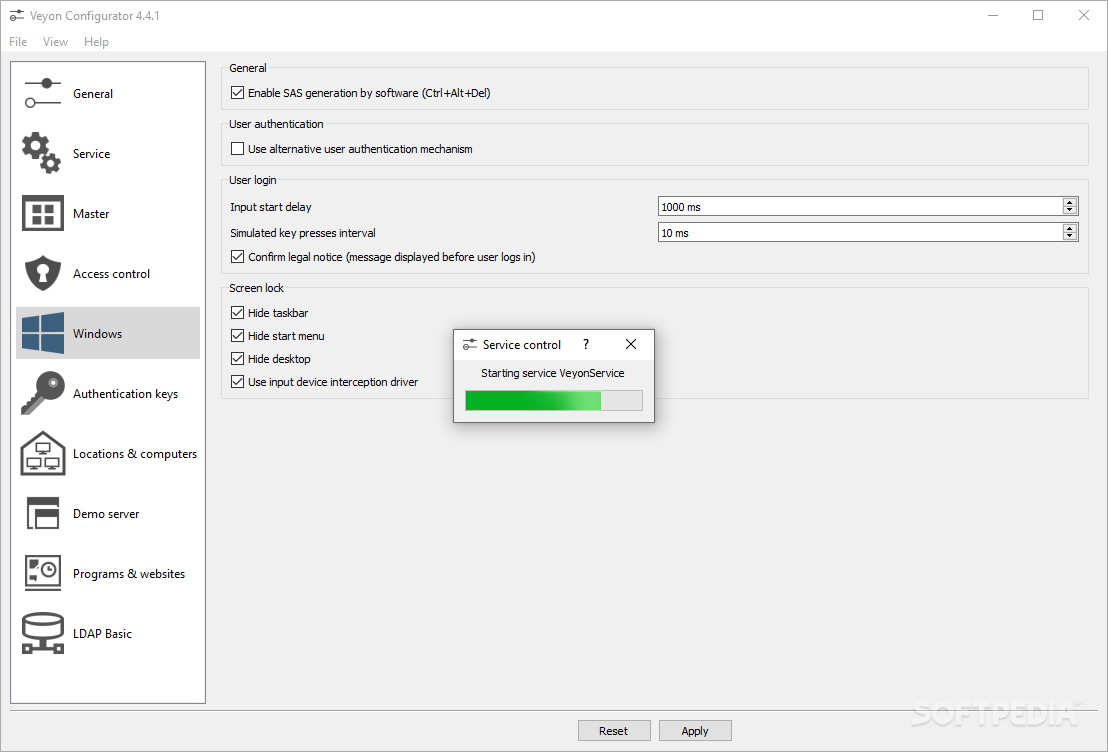Screen dimensions: 1108x752
Task: Open Programs & websites icon
Action: tap(42, 573)
